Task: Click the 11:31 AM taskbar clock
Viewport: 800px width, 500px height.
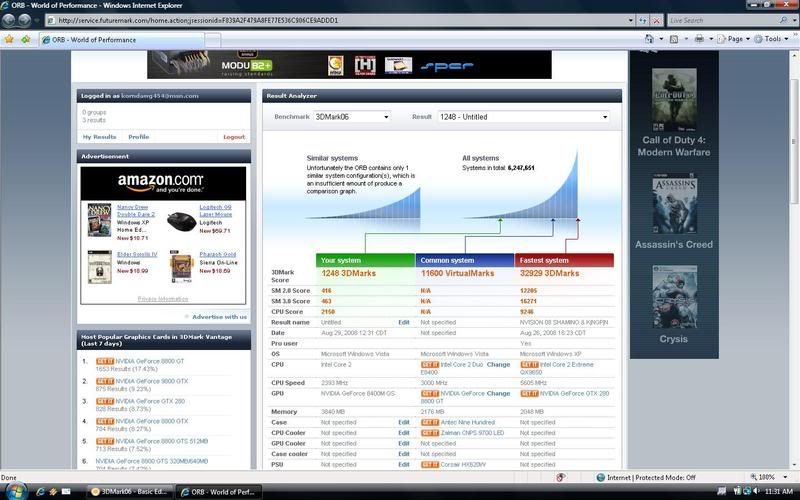Action: pyautogui.click(x=779, y=491)
